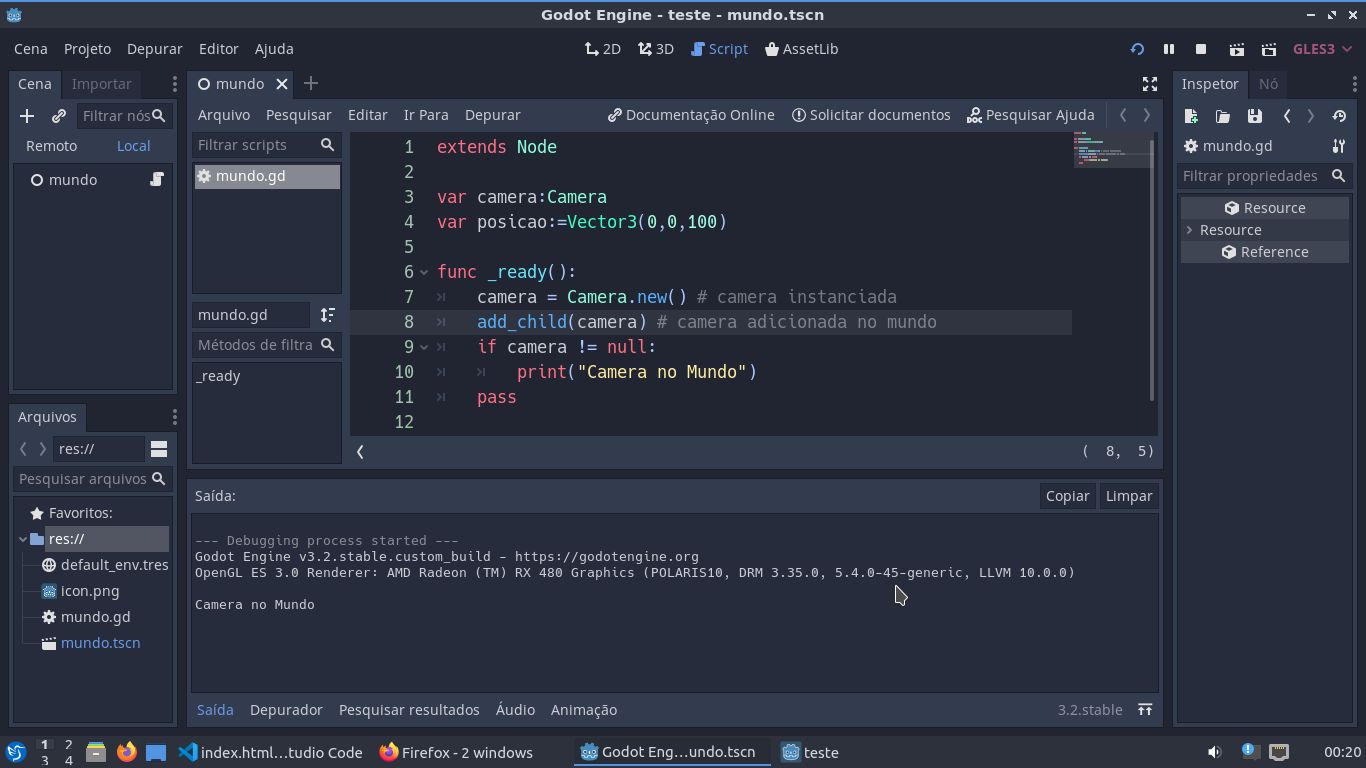Open the AssetLib workspace

coord(801,48)
